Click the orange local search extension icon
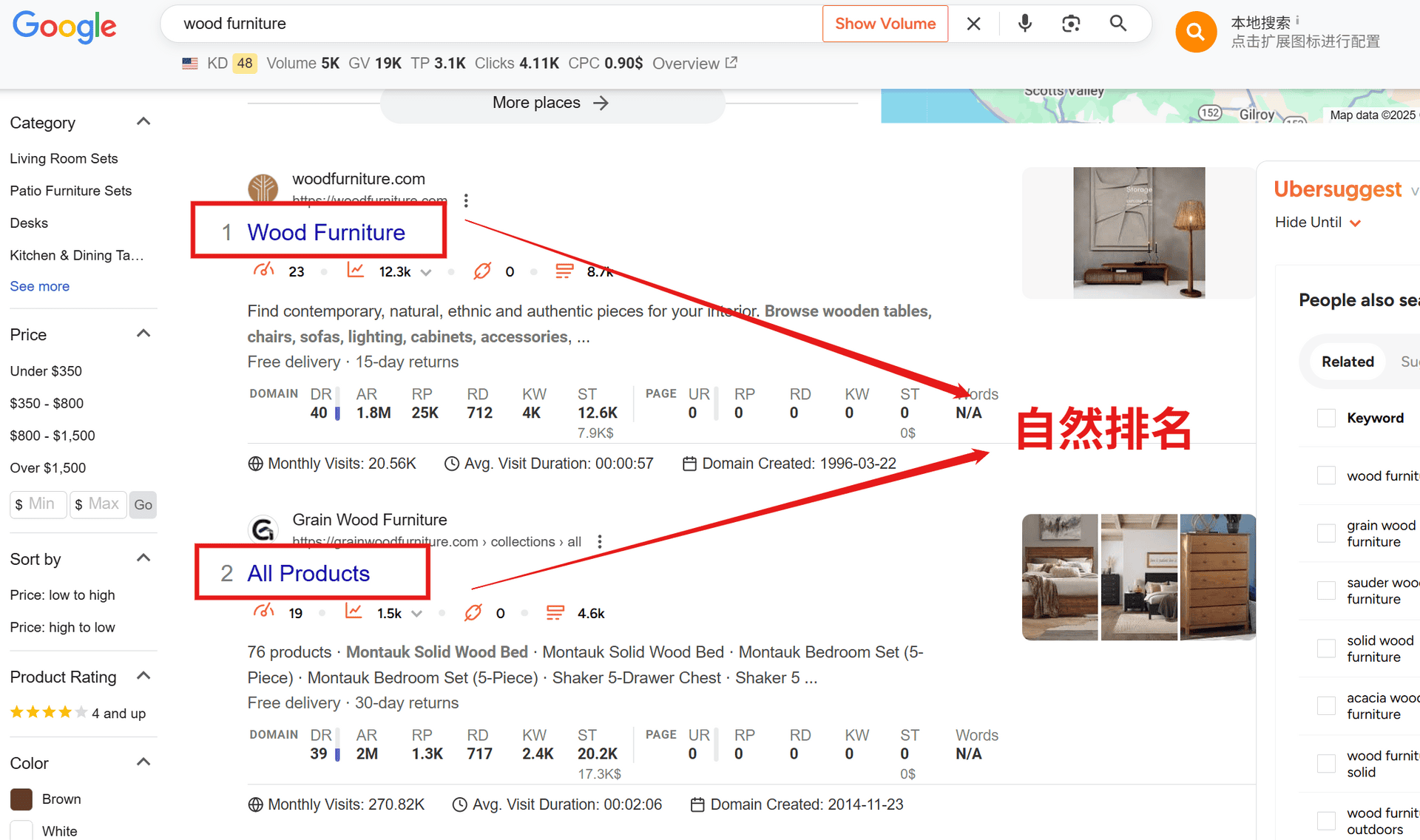The image size is (1420, 840). [x=1195, y=32]
